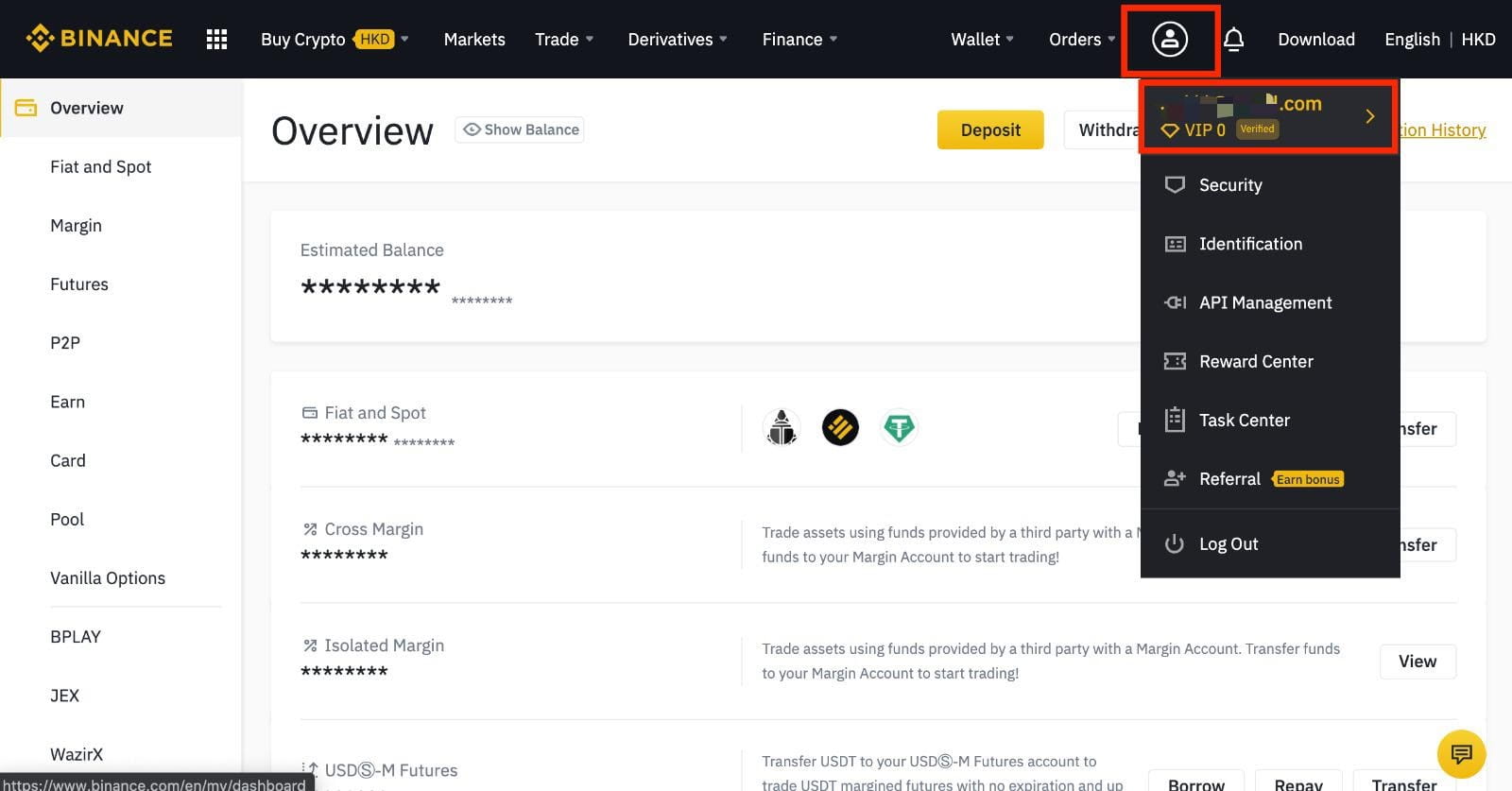Select Task Center menu entry

click(1270, 420)
